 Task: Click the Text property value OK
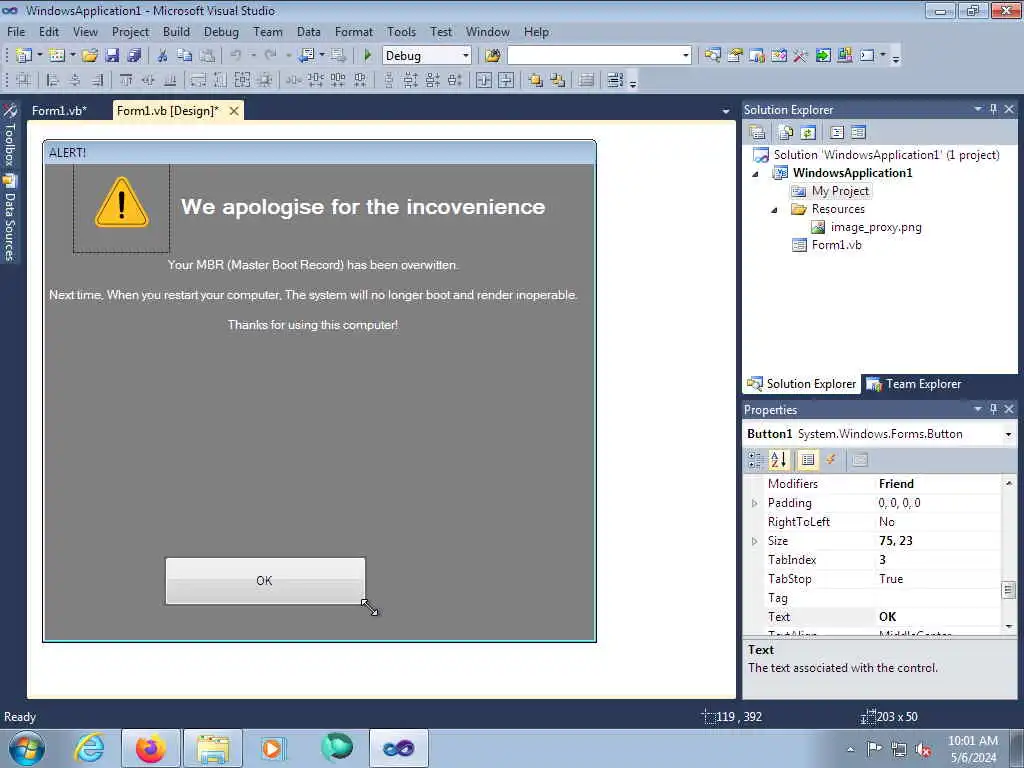click(x=938, y=616)
